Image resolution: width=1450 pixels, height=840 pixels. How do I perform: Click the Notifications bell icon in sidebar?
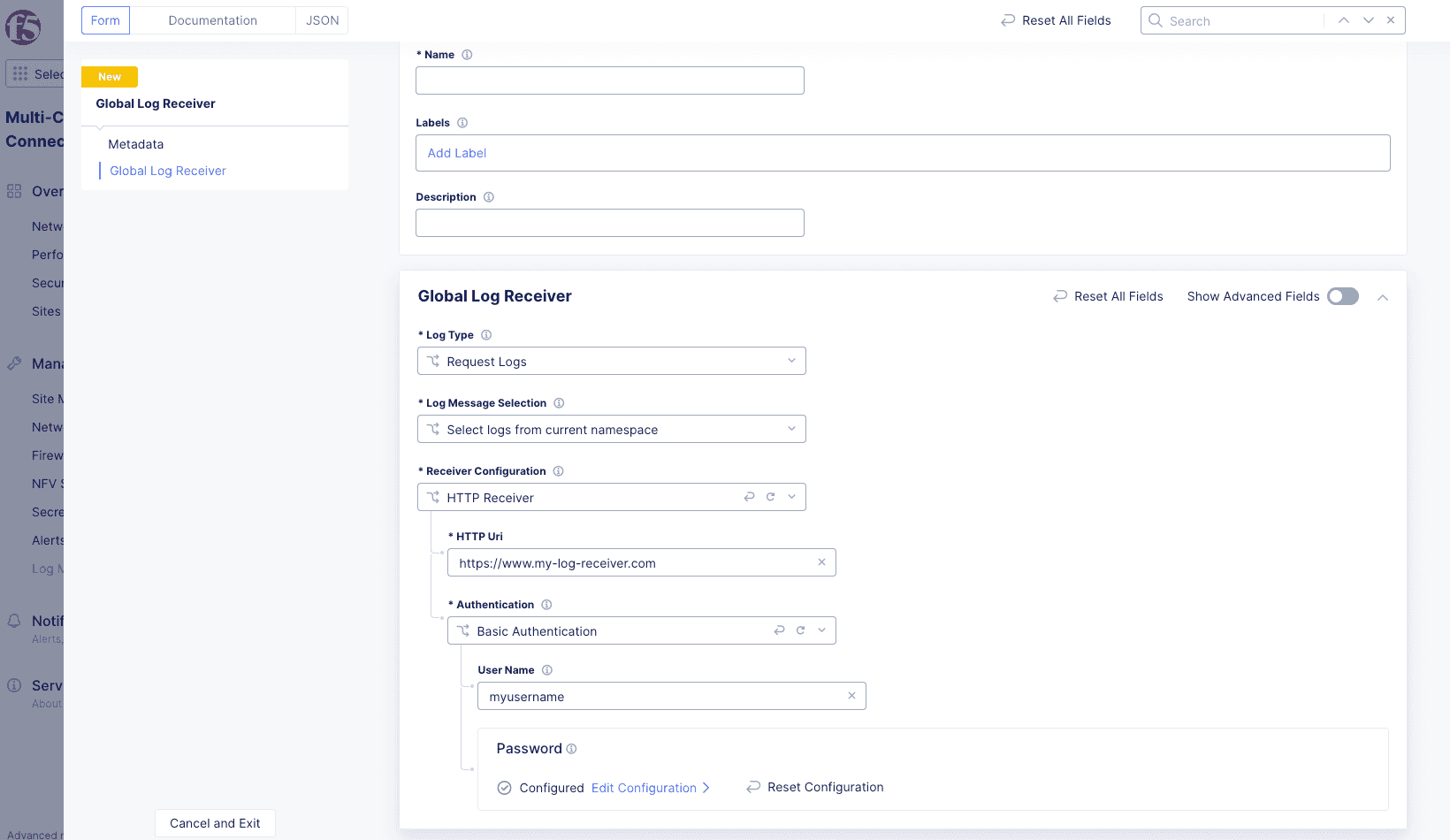[x=15, y=621]
